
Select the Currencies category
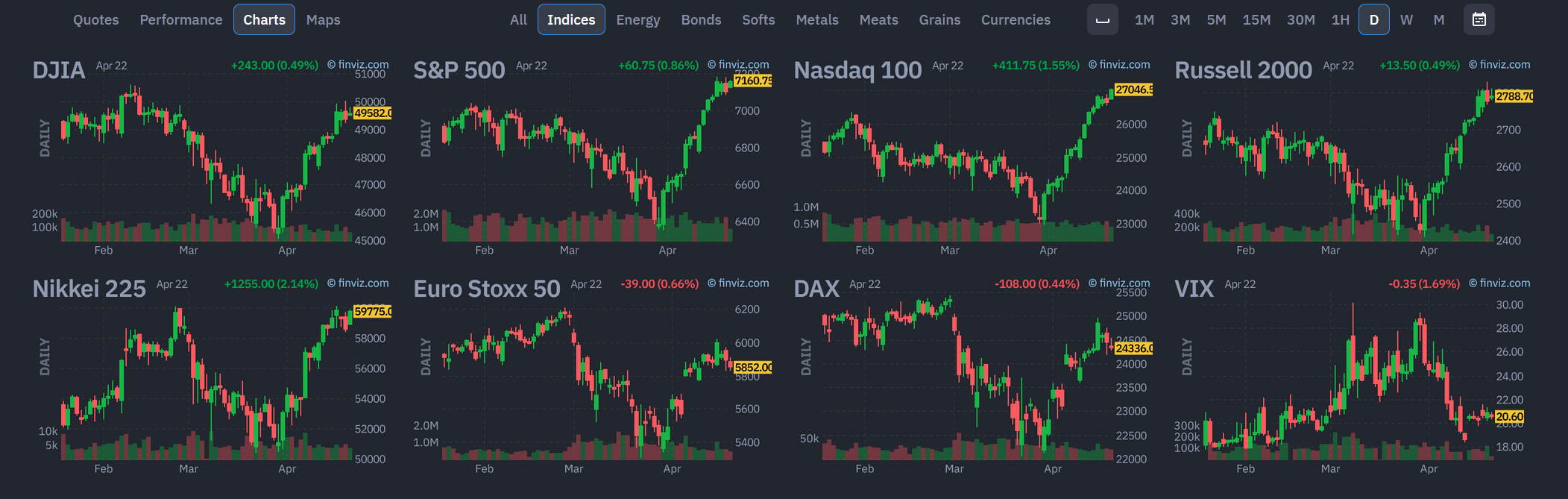(x=1016, y=19)
